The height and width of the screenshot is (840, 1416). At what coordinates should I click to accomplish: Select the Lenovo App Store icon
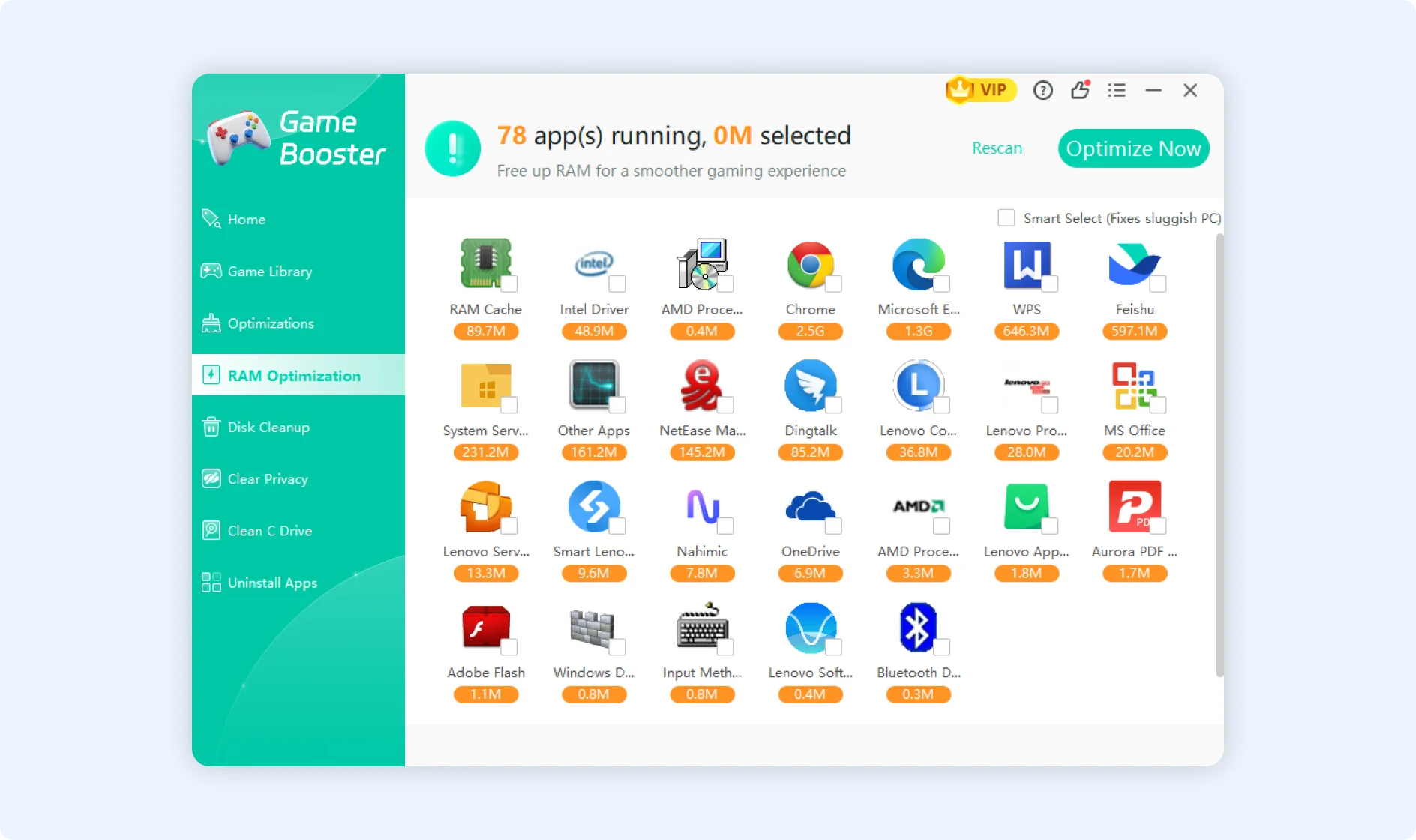point(1026,506)
